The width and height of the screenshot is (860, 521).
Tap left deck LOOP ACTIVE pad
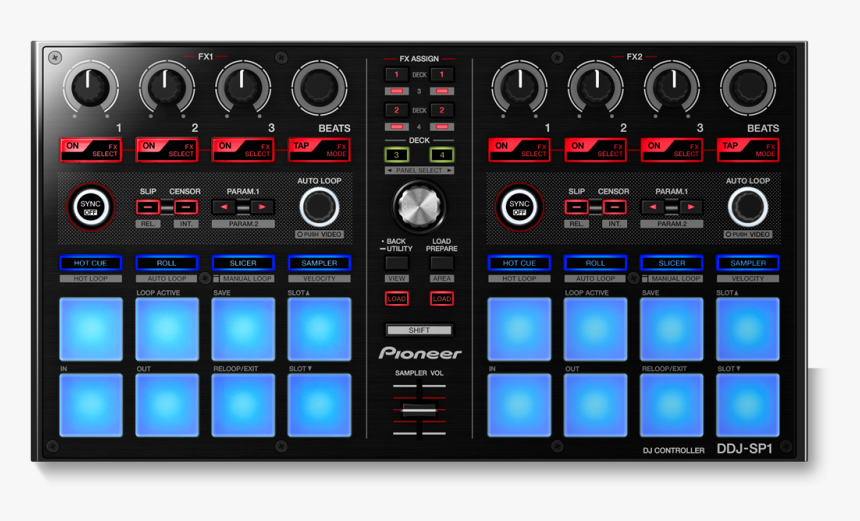click(x=167, y=329)
